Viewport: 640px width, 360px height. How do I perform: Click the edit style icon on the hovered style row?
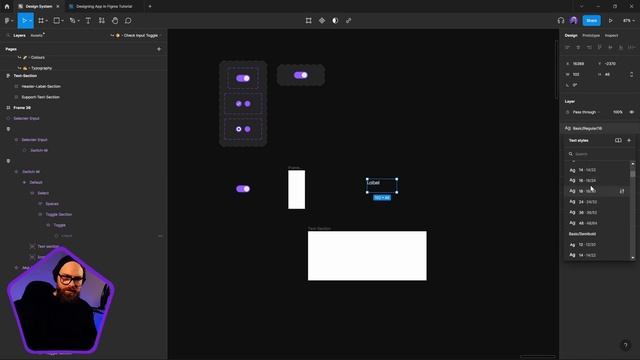(622, 191)
